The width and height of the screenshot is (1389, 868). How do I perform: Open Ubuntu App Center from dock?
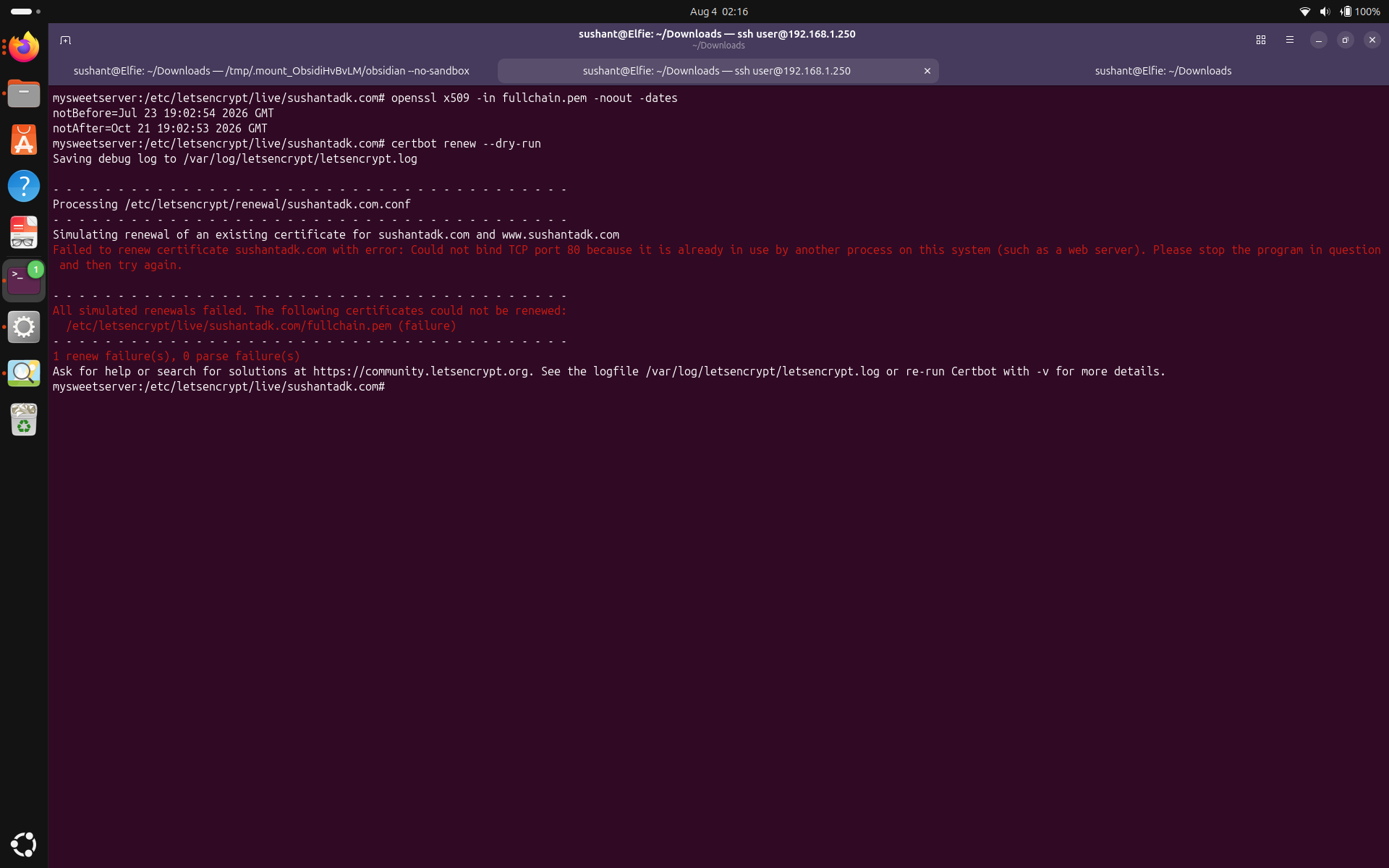click(x=24, y=140)
